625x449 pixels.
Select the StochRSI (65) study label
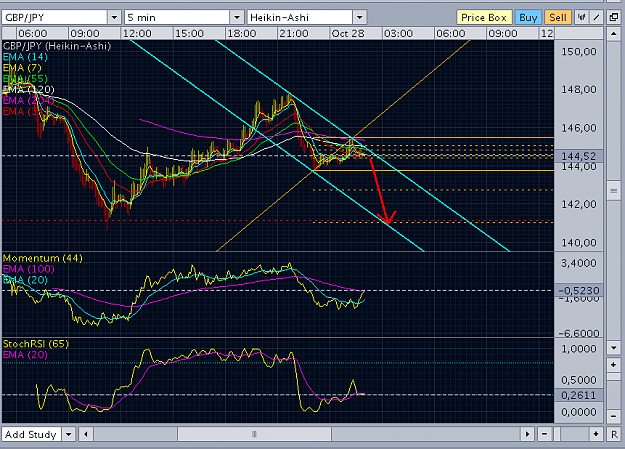36,344
